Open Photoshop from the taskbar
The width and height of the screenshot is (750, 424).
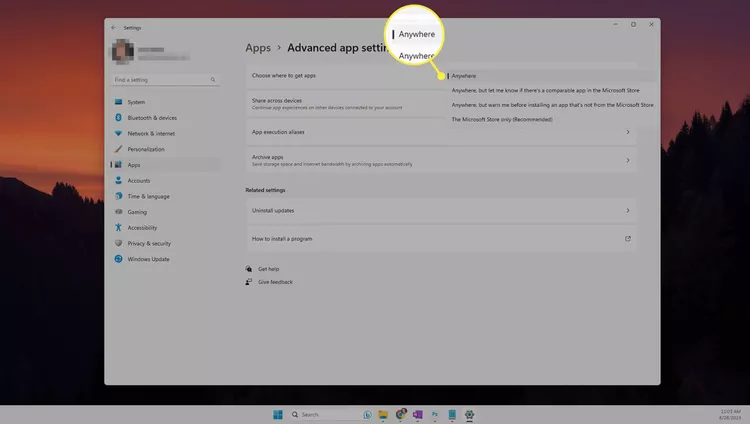[x=435, y=414]
